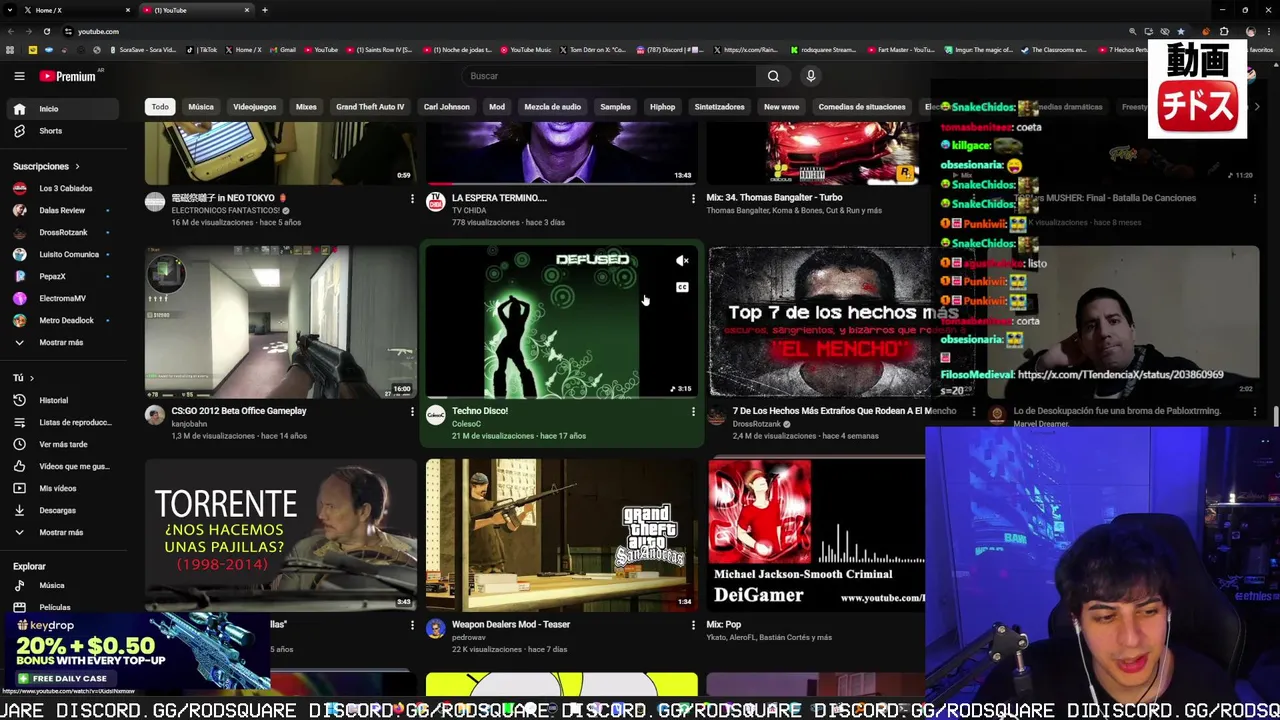Expand the Suscripciones section header

(46, 166)
